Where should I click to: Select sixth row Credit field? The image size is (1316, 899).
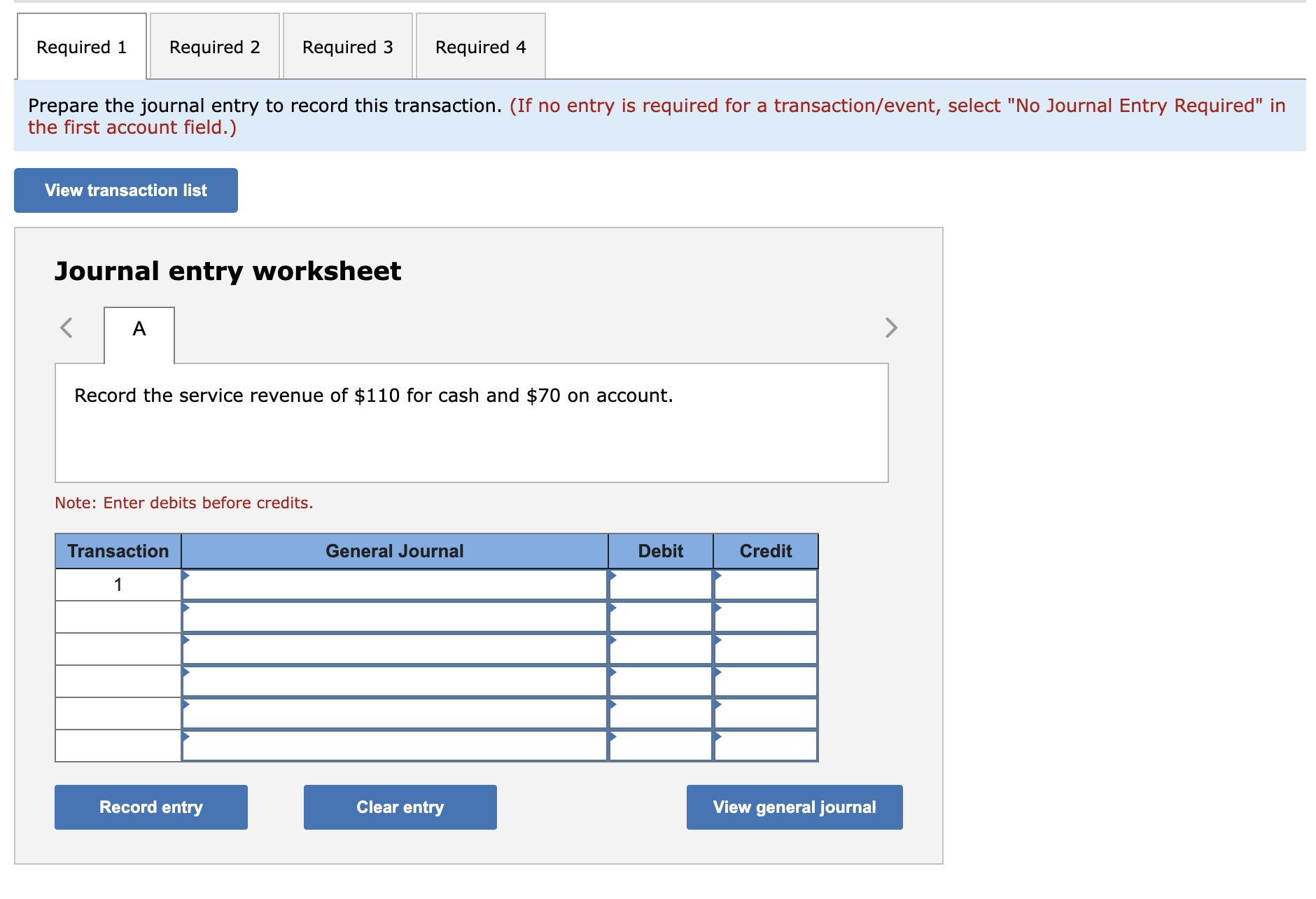(766, 746)
